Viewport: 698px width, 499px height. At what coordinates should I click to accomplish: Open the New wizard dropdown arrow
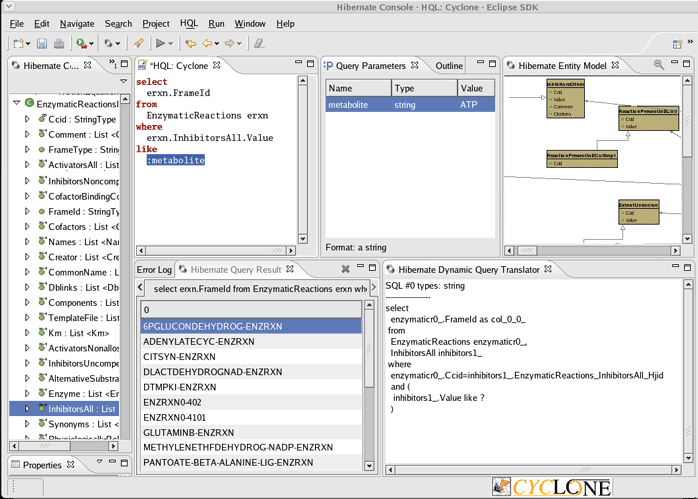[x=28, y=44]
